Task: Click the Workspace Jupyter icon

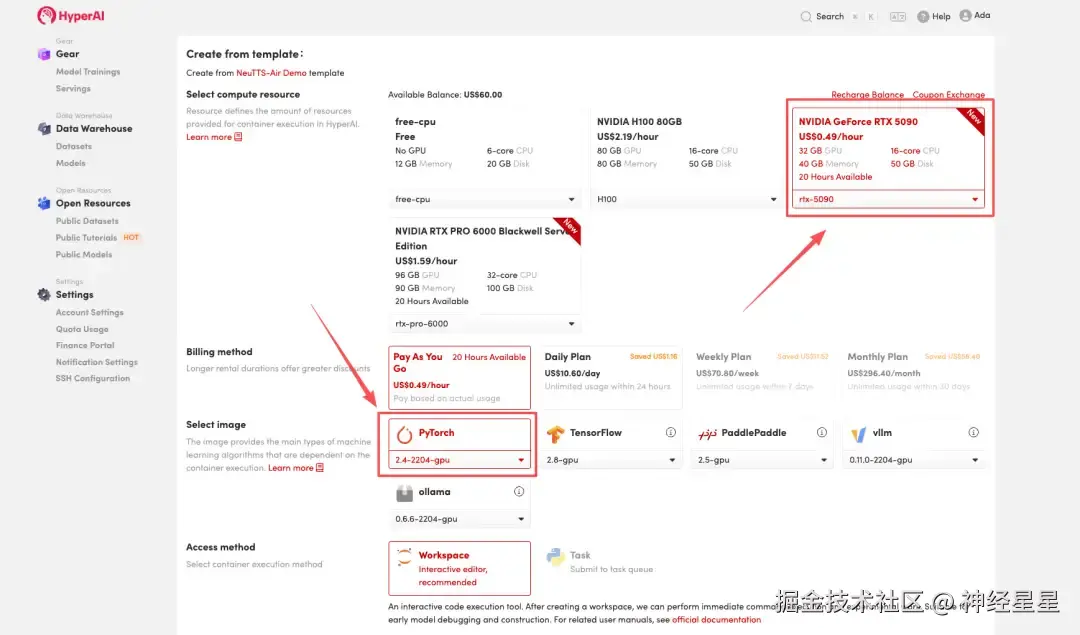Action: click(404, 557)
